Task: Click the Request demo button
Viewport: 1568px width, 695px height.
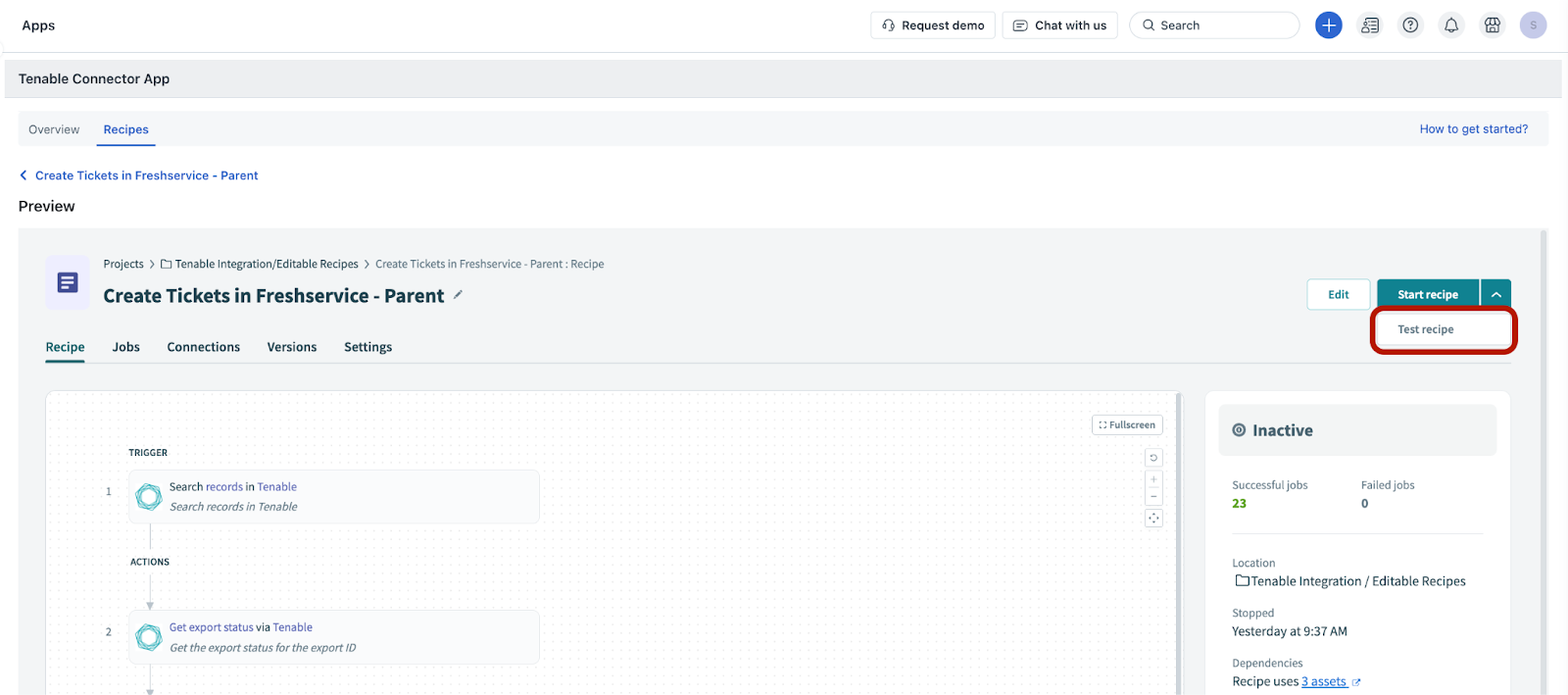Action: tap(933, 25)
